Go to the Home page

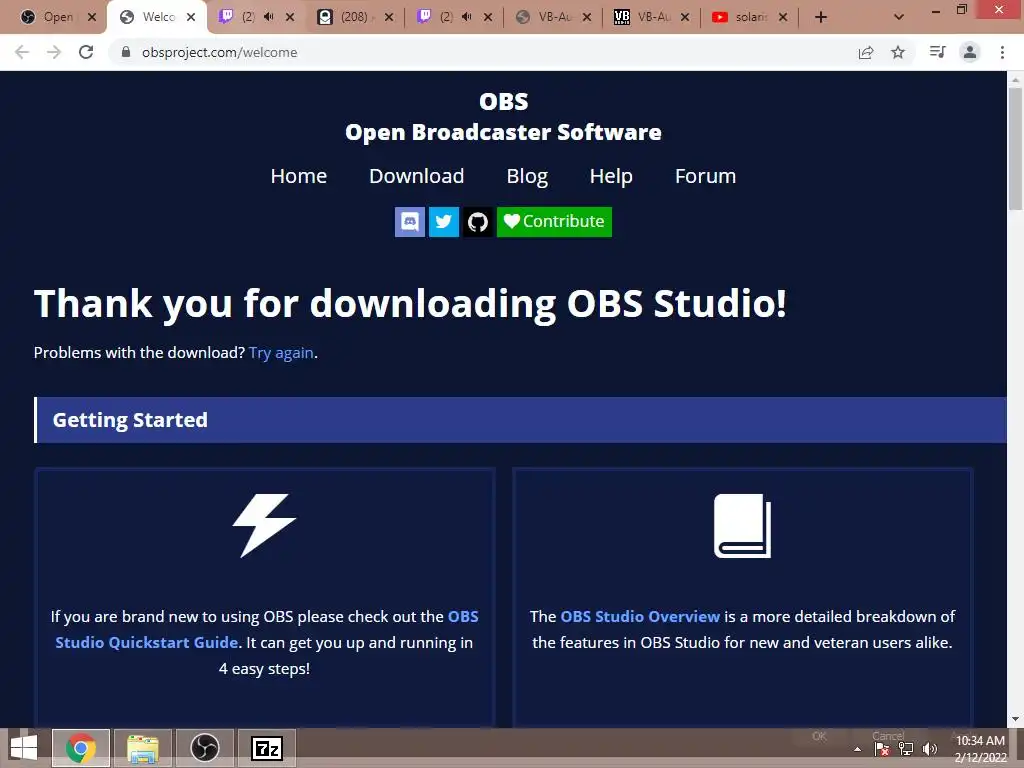(298, 176)
